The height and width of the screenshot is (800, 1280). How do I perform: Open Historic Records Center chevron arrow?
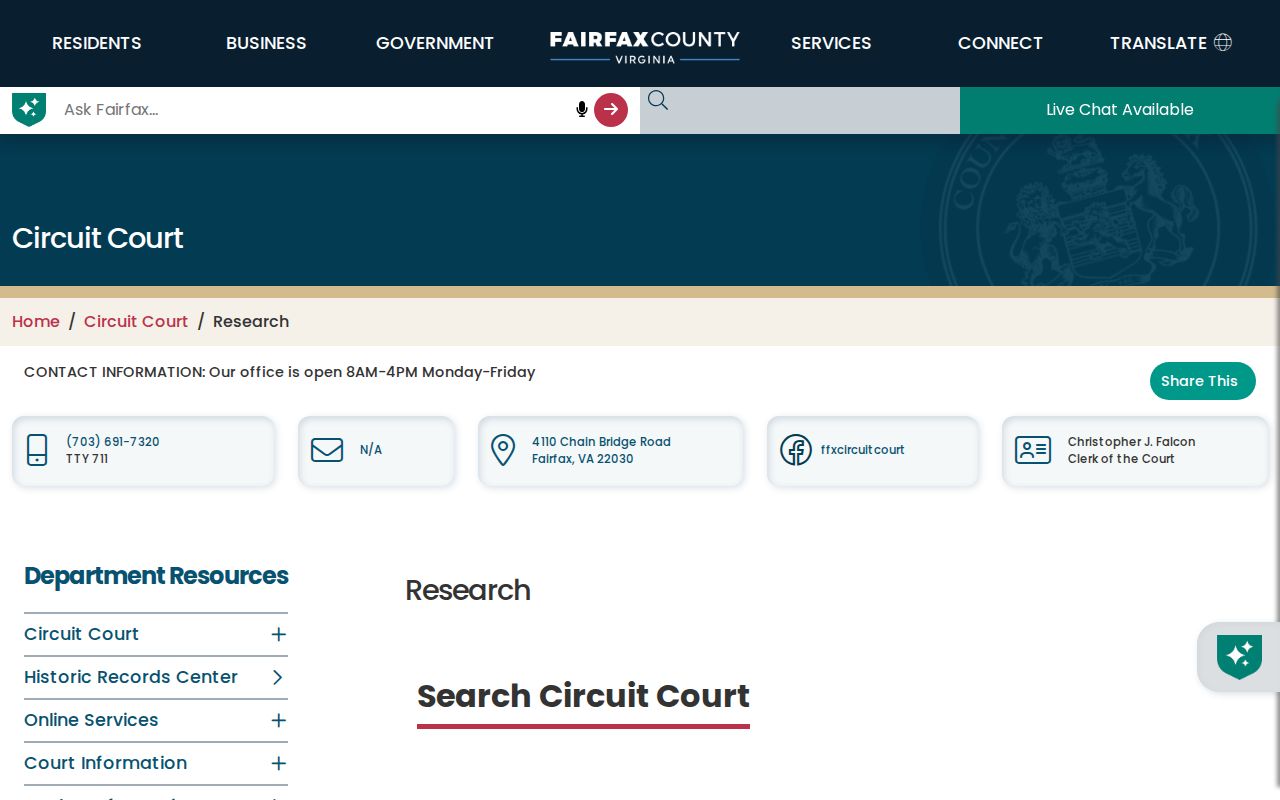click(279, 677)
